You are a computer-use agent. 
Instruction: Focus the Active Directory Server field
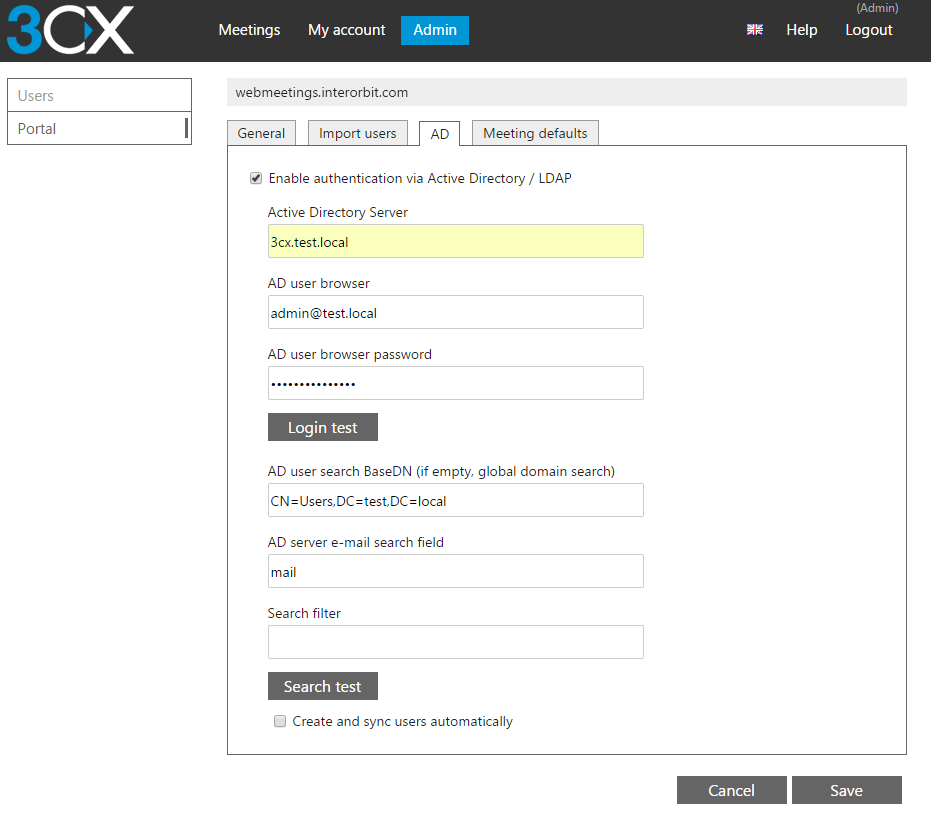(455, 241)
